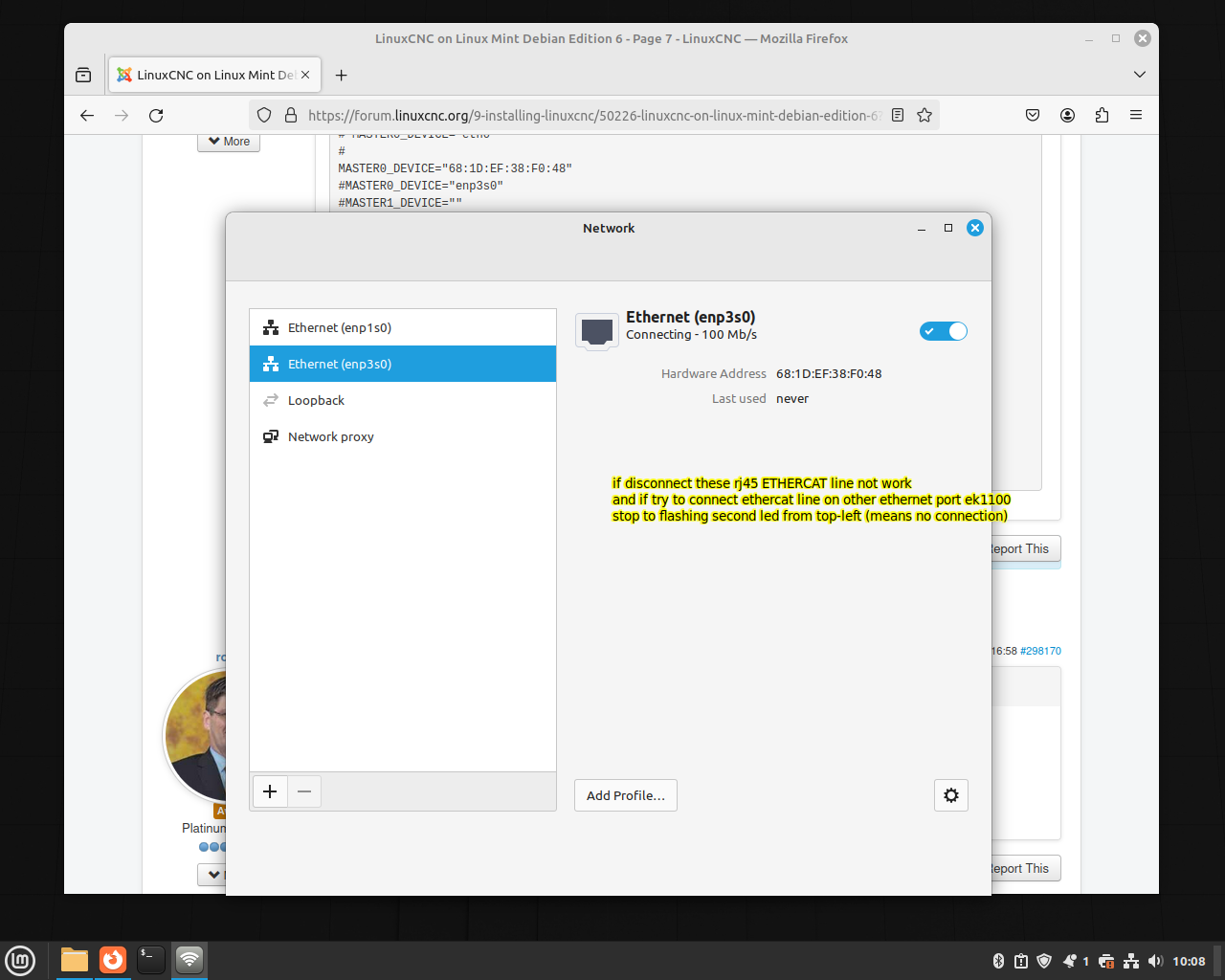Bookmark this page with the star

(x=924, y=115)
